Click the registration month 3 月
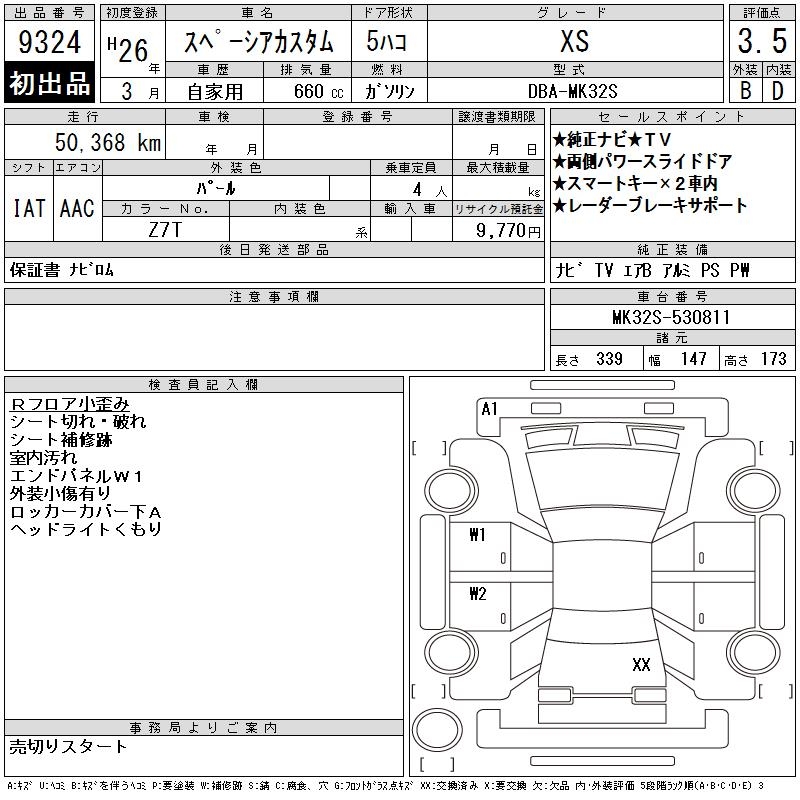The image size is (800, 800). tap(140, 92)
